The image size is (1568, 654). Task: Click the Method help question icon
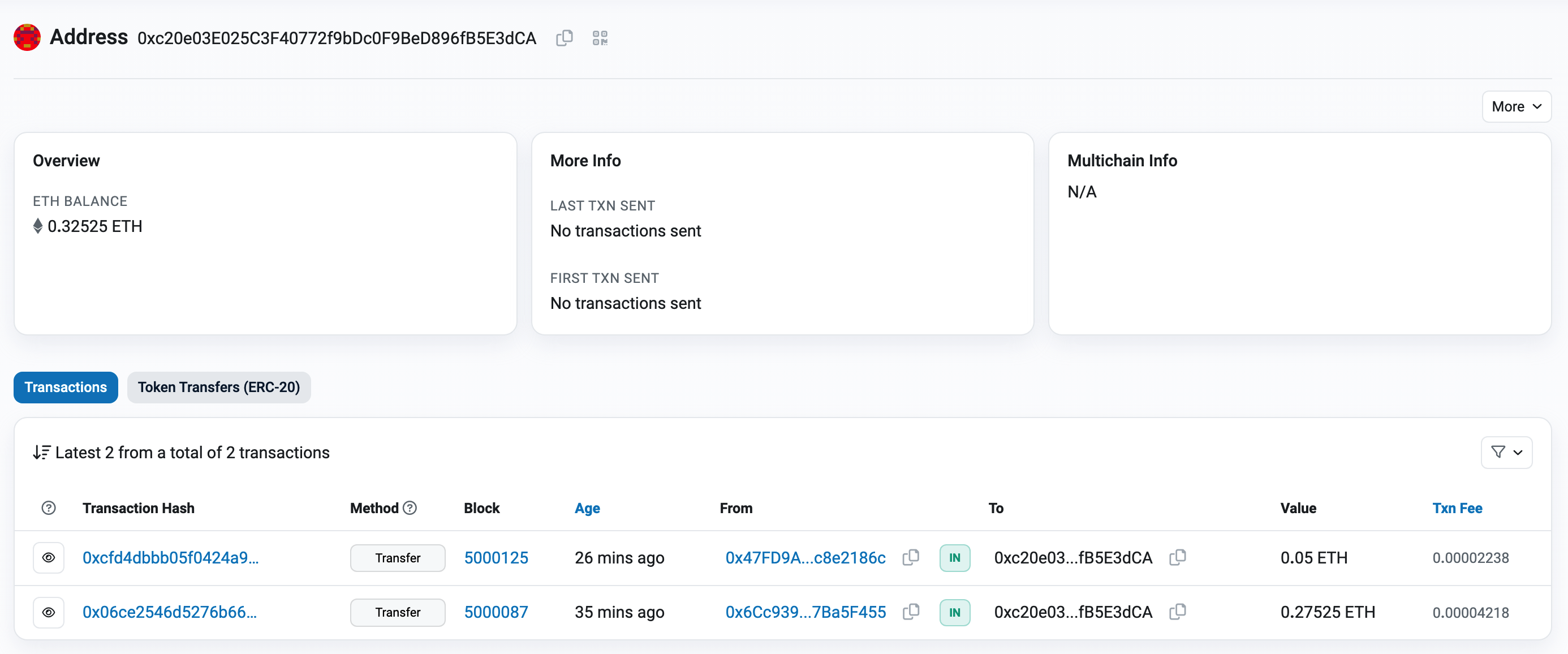pyautogui.click(x=410, y=508)
